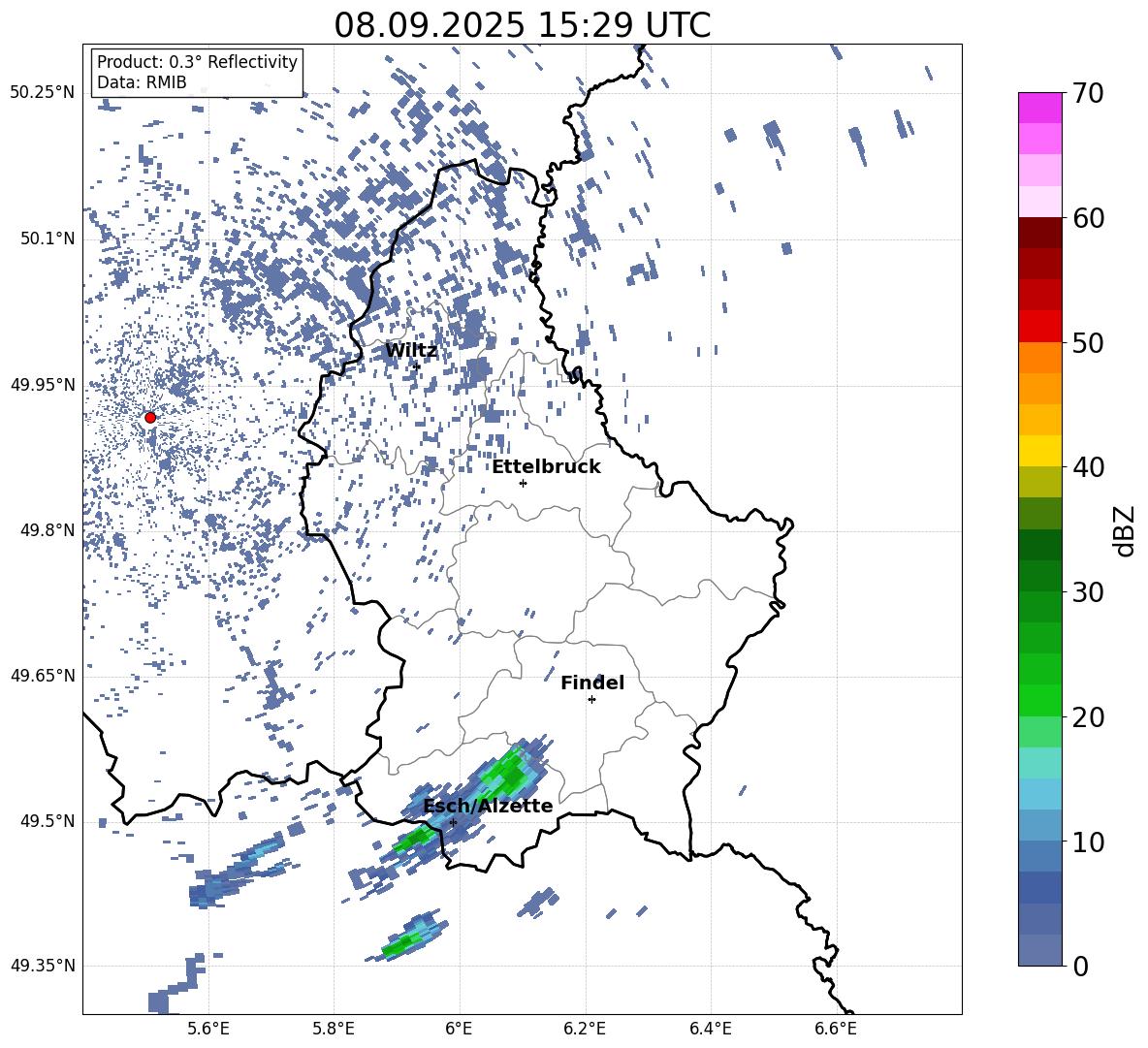Image resolution: width=1148 pixels, height=1048 pixels.
Task: Click the green rain cell northeast of Esch/Alzette
Action: (508, 774)
